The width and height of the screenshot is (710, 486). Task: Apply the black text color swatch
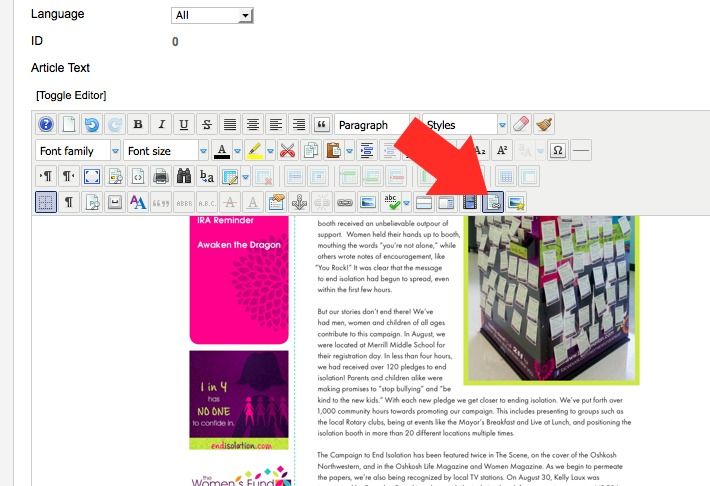[222, 150]
